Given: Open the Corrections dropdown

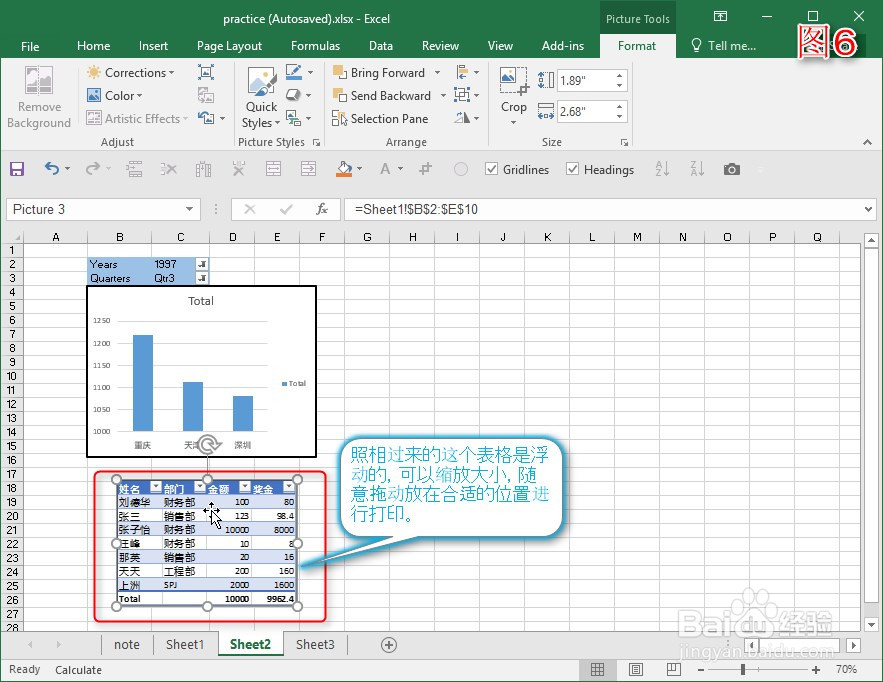Looking at the screenshot, I should (x=131, y=72).
